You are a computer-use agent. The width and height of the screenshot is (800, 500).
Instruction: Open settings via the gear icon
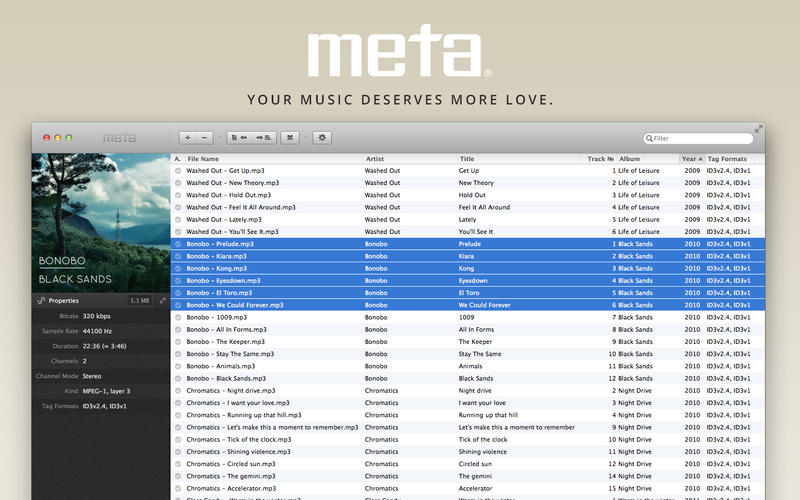(x=322, y=138)
